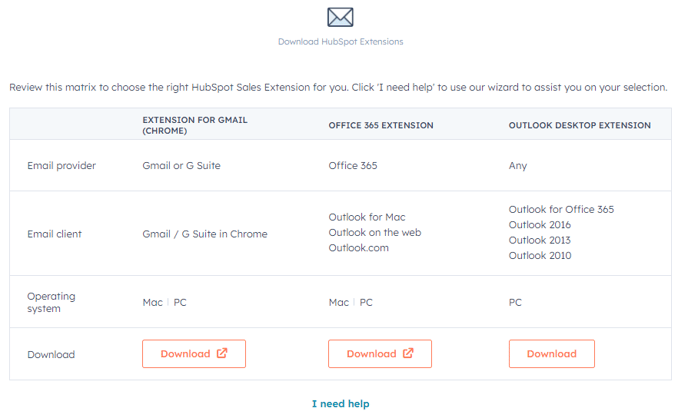Click the 'Outlook for Office 365' entry

[x=561, y=209]
